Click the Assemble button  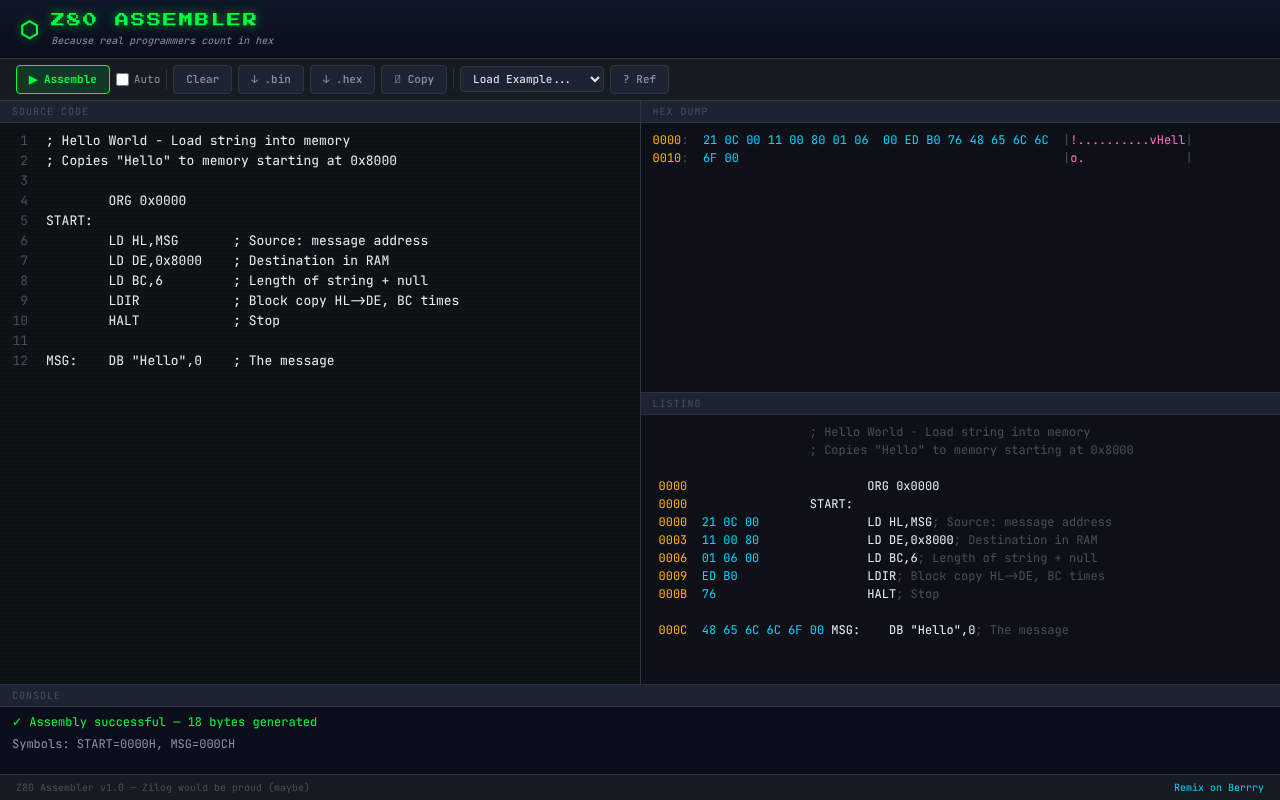point(63,80)
